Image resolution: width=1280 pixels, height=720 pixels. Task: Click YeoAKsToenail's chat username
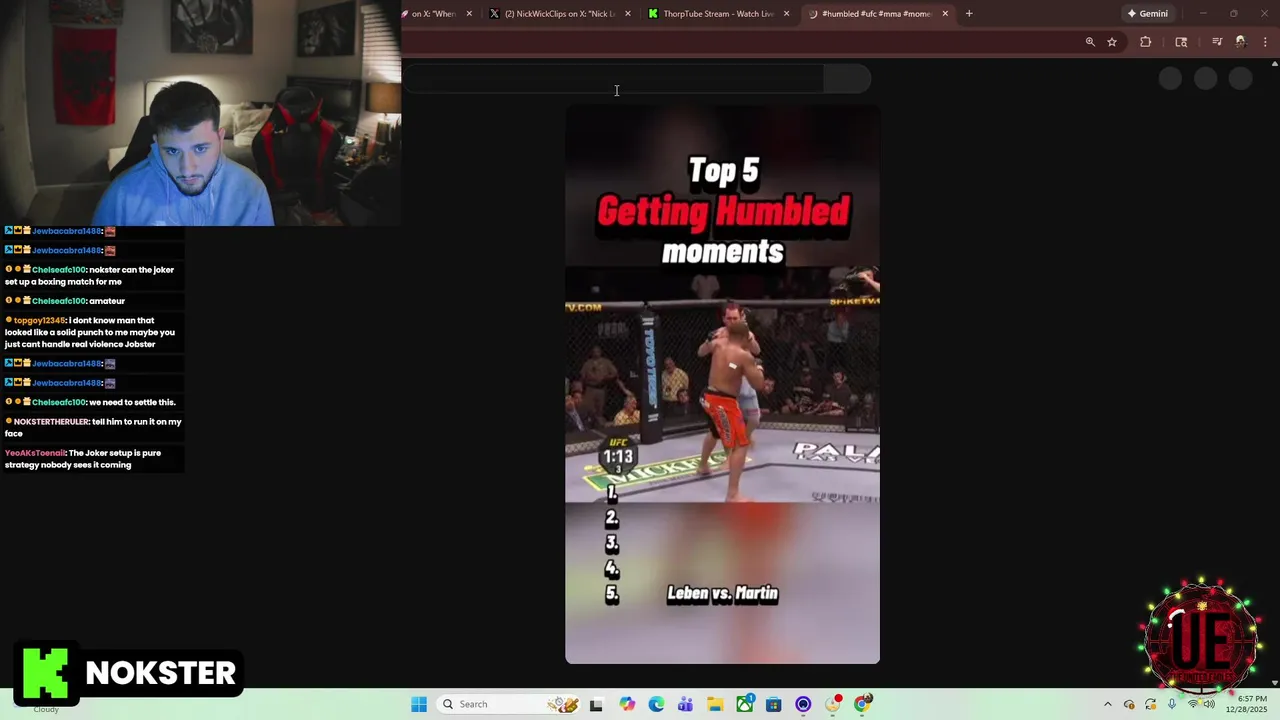(35, 453)
